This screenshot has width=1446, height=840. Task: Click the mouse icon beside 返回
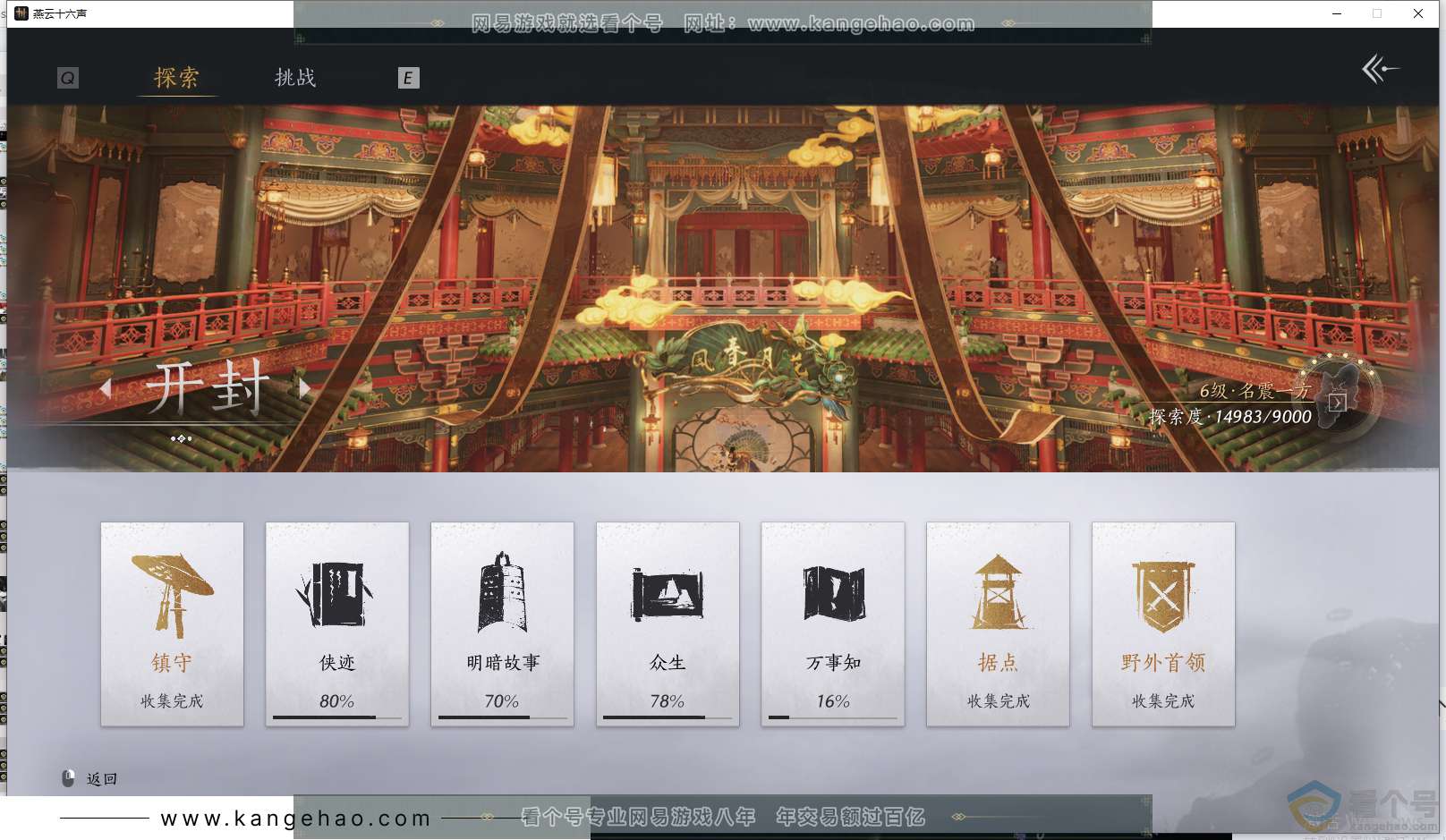pyautogui.click(x=68, y=778)
